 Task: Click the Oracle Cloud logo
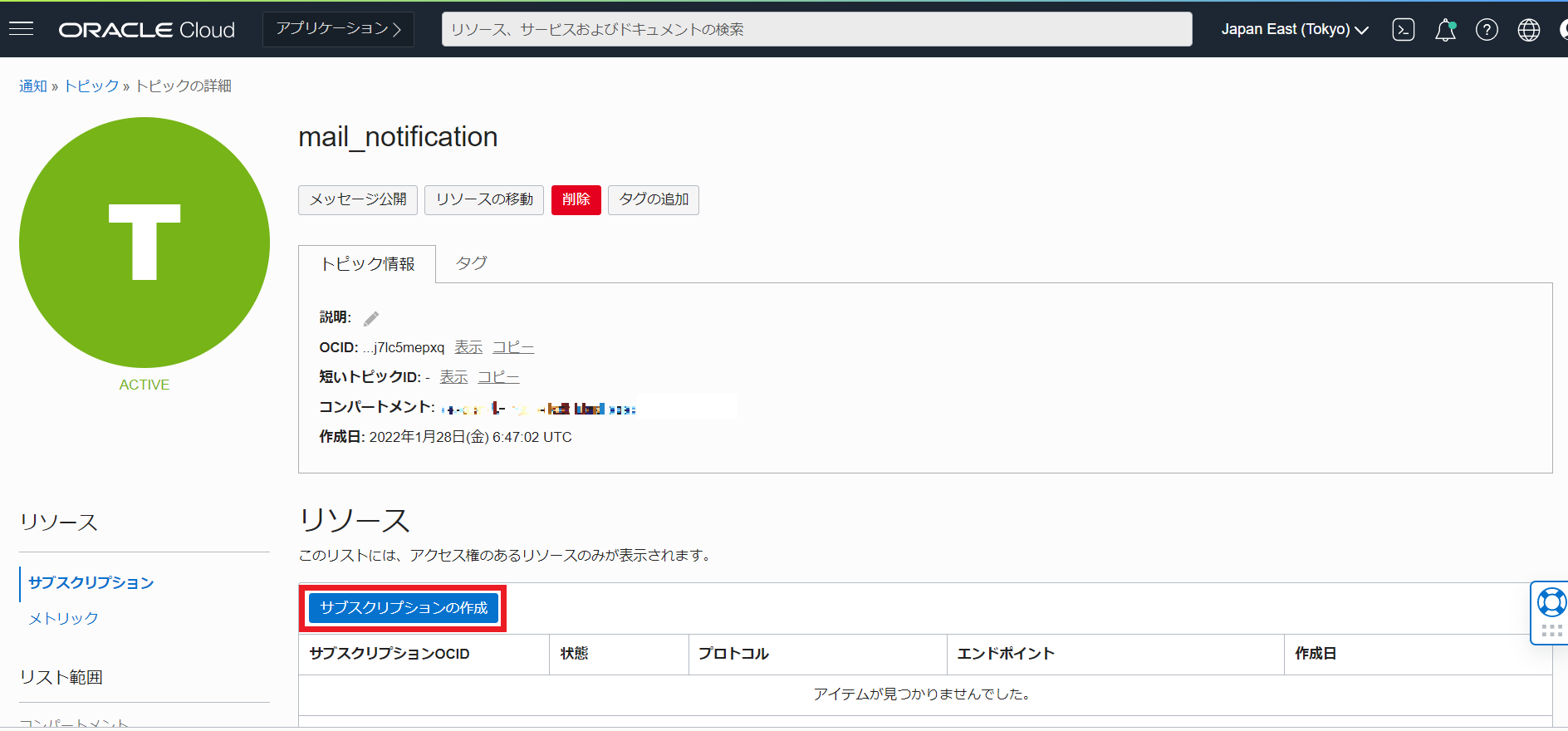click(x=147, y=30)
